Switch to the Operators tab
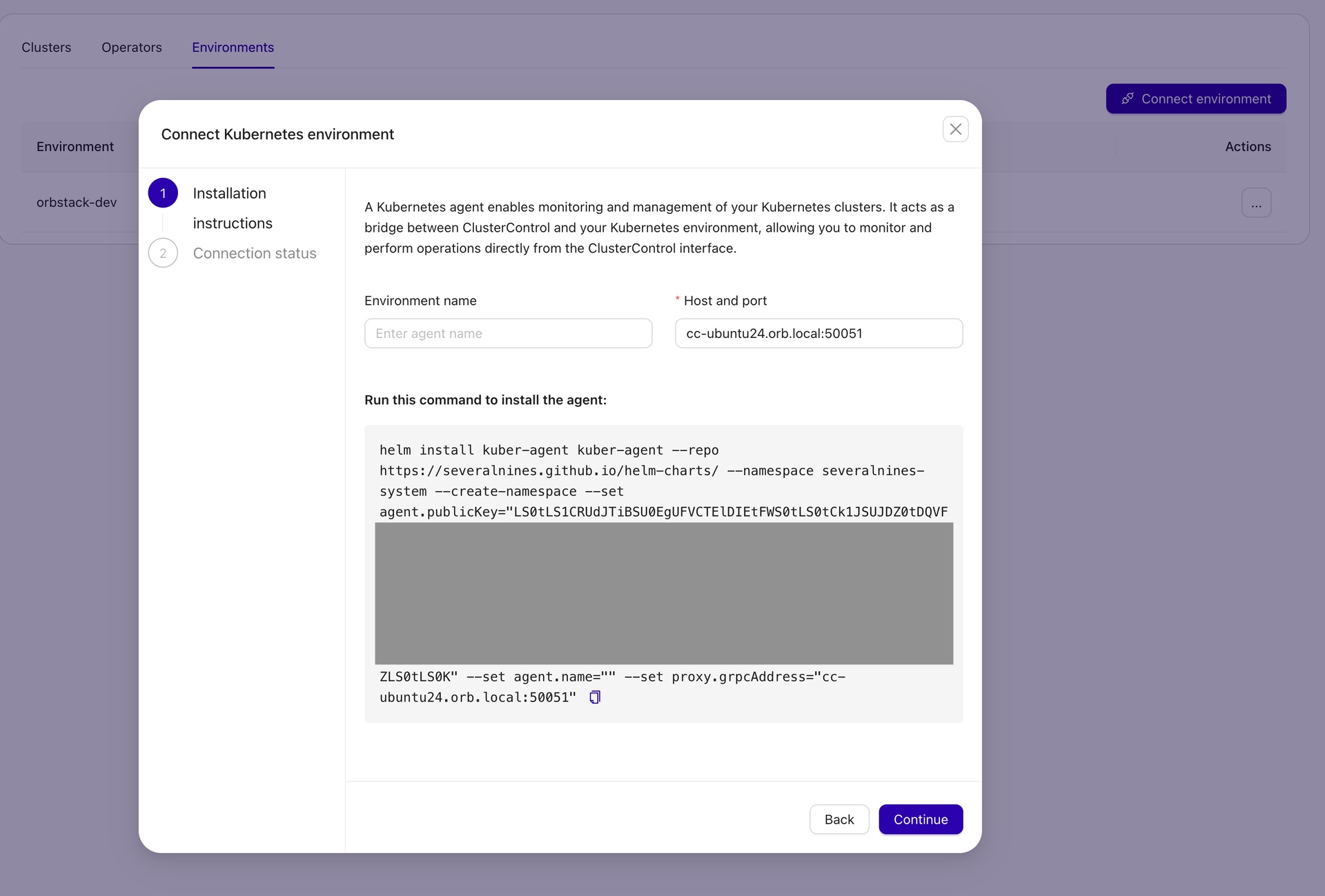The height and width of the screenshot is (896, 1325). (x=131, y=47)
